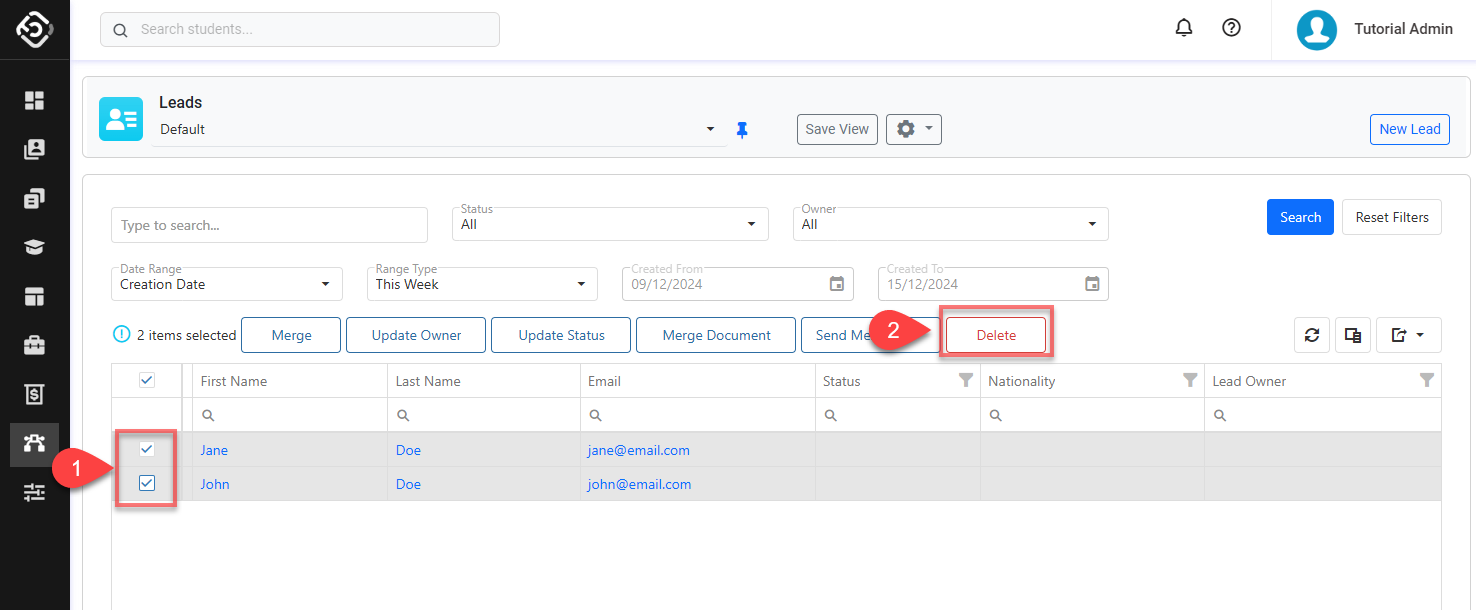Open the briefcase icon in sidebar
The height and width of the screenshot is (610, 1476).
pos(35,346)
